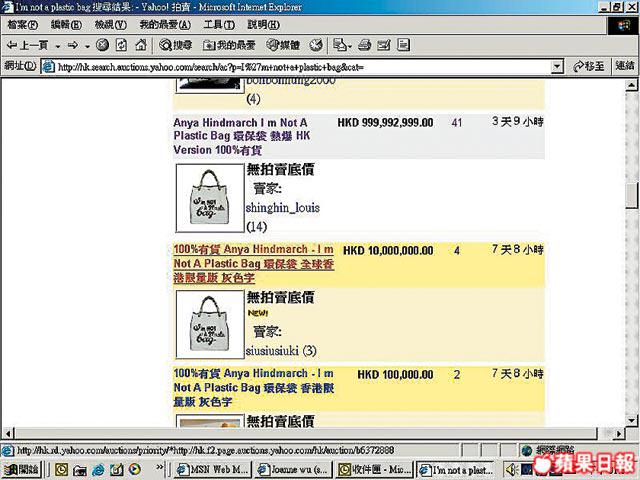Click bag thumbnail for shinghin_louis listing

(x=210, y=198)
